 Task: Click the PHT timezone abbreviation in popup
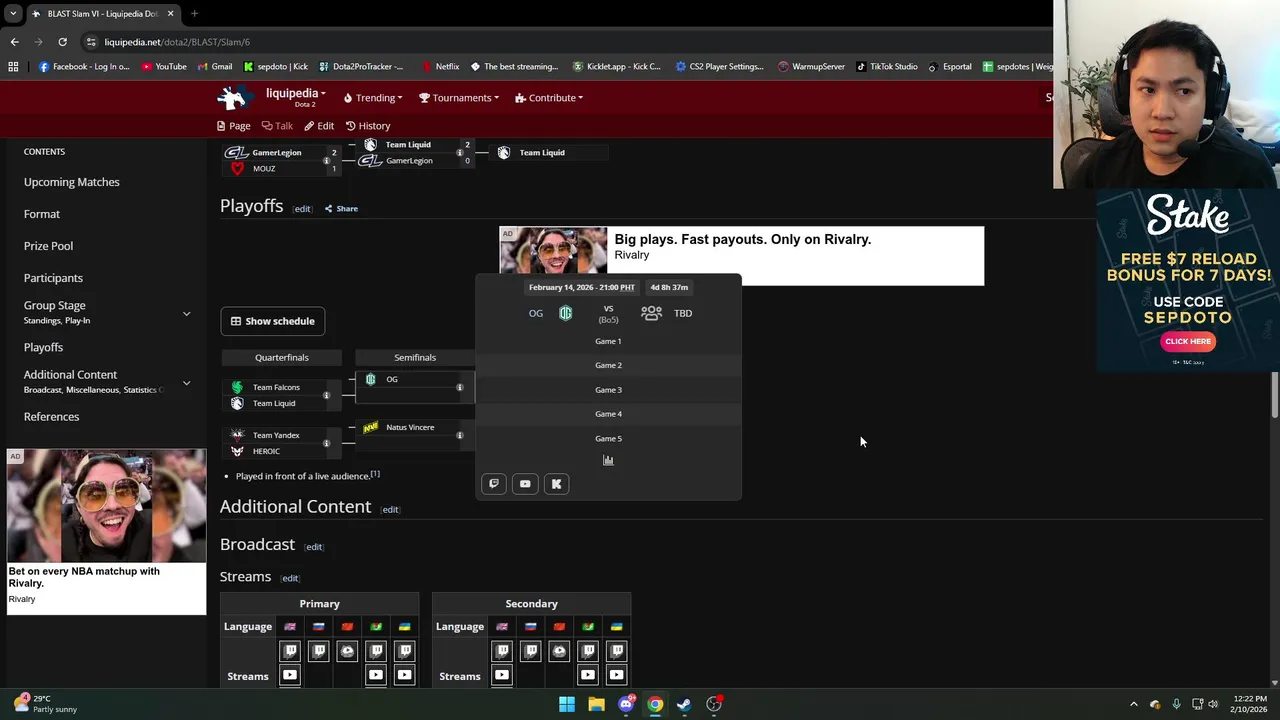[627, 287]
